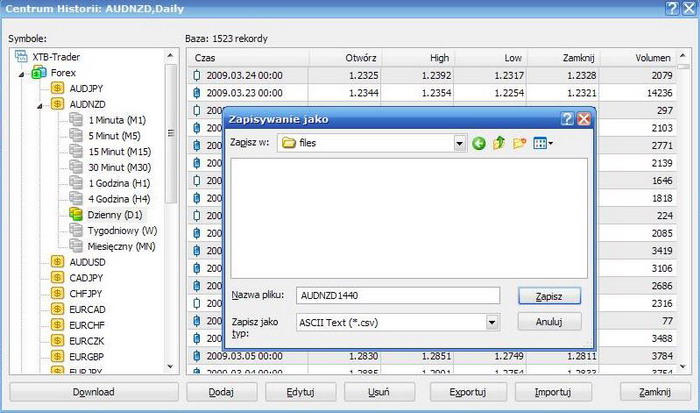Click the 5 Minut (M5) database icon
The width and height of the screenshot is (700, 413).
point(76,135)
